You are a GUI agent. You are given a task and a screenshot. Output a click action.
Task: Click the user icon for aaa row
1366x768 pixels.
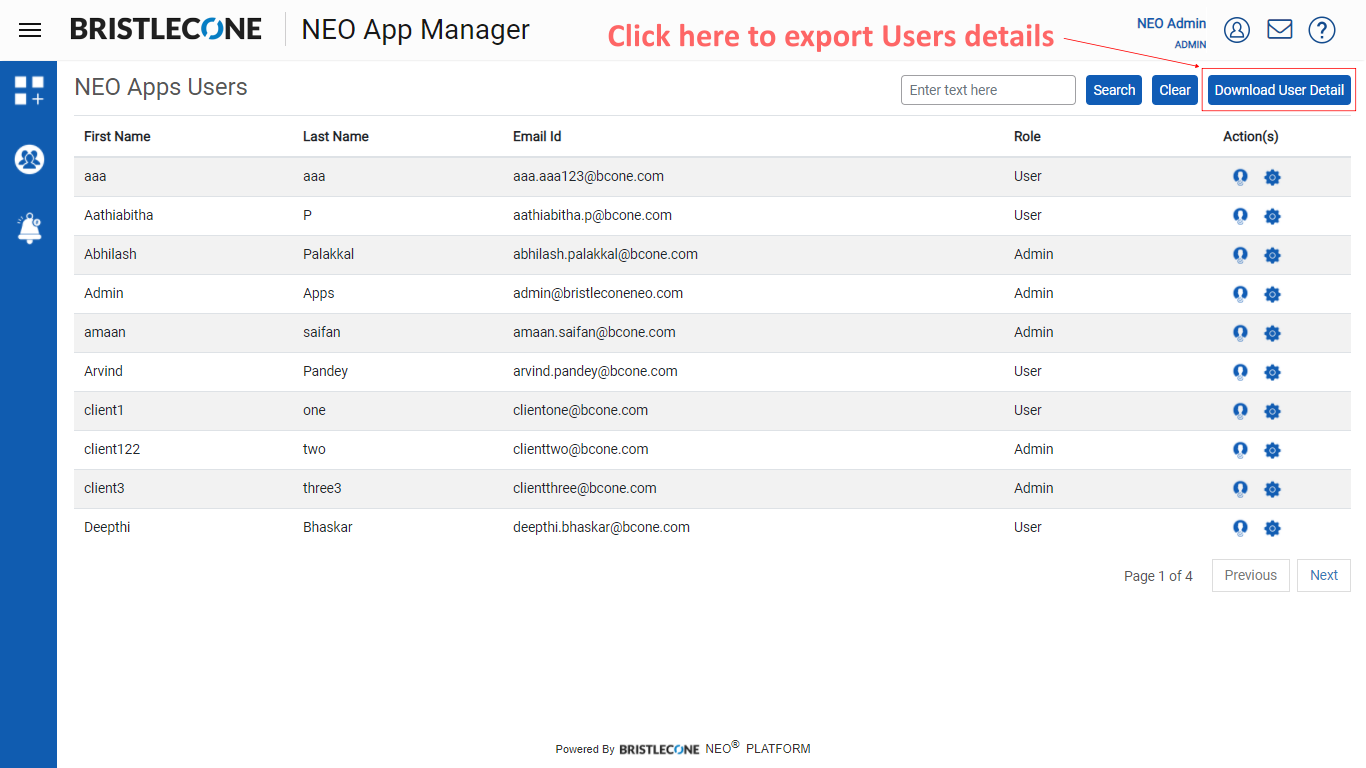(1240, 177)
